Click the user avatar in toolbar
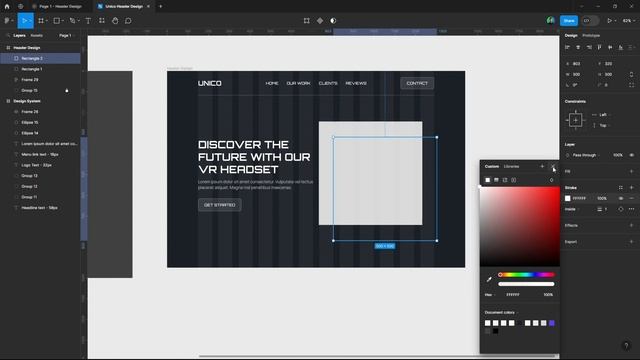Image resolution: width=640 pixels, height=360 pixels. tap(551, 20)
